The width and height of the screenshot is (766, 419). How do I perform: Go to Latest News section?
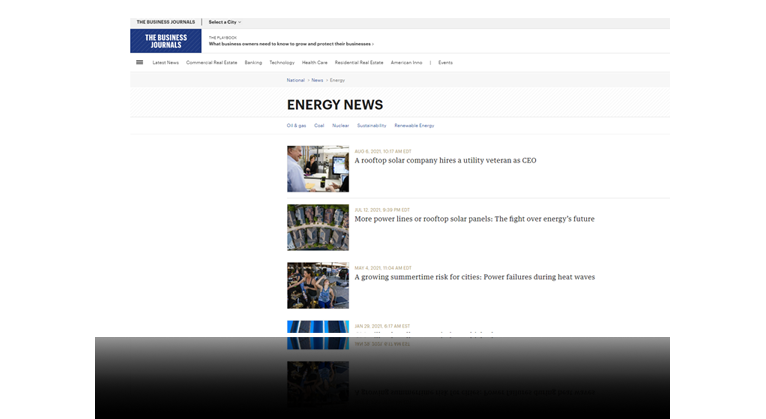pos(166,63)
